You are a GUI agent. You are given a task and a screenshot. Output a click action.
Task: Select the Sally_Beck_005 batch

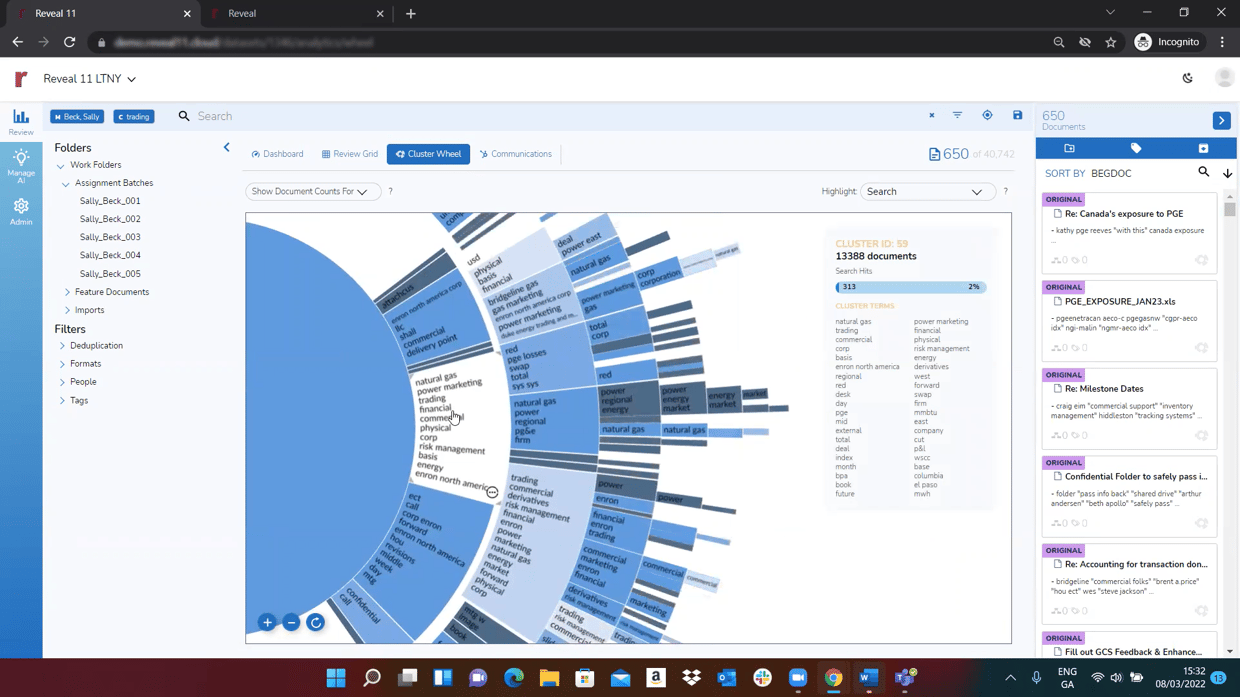[110, 273]
